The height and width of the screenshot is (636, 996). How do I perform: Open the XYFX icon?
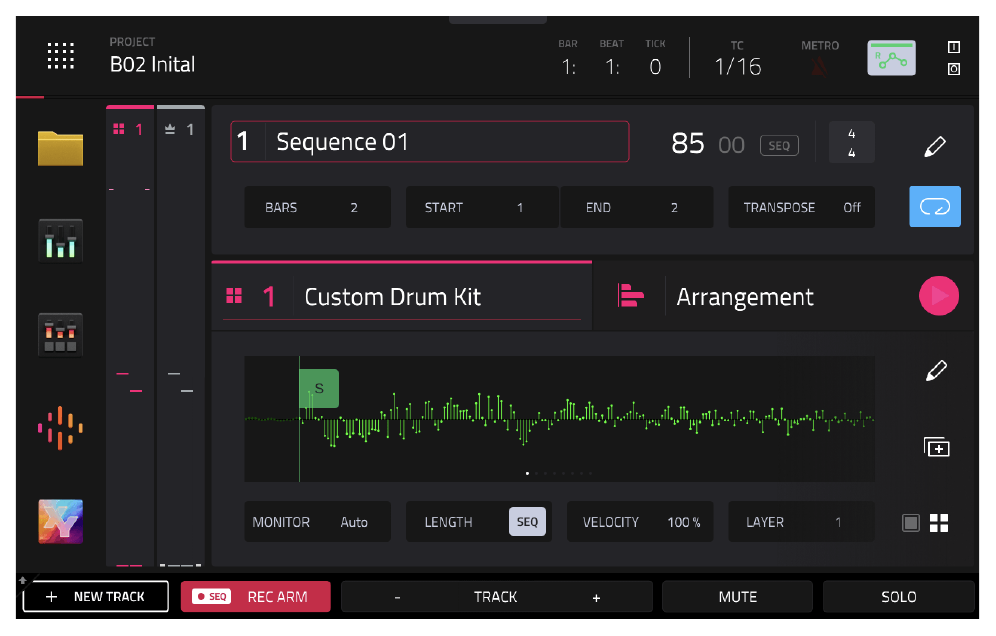point(60,522)
